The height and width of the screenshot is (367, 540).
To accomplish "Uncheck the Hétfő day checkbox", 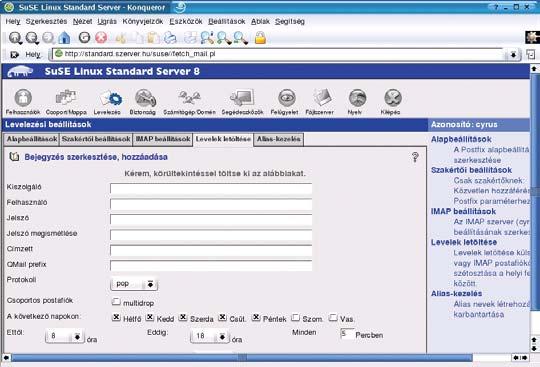I will click(x=116, y=317).
